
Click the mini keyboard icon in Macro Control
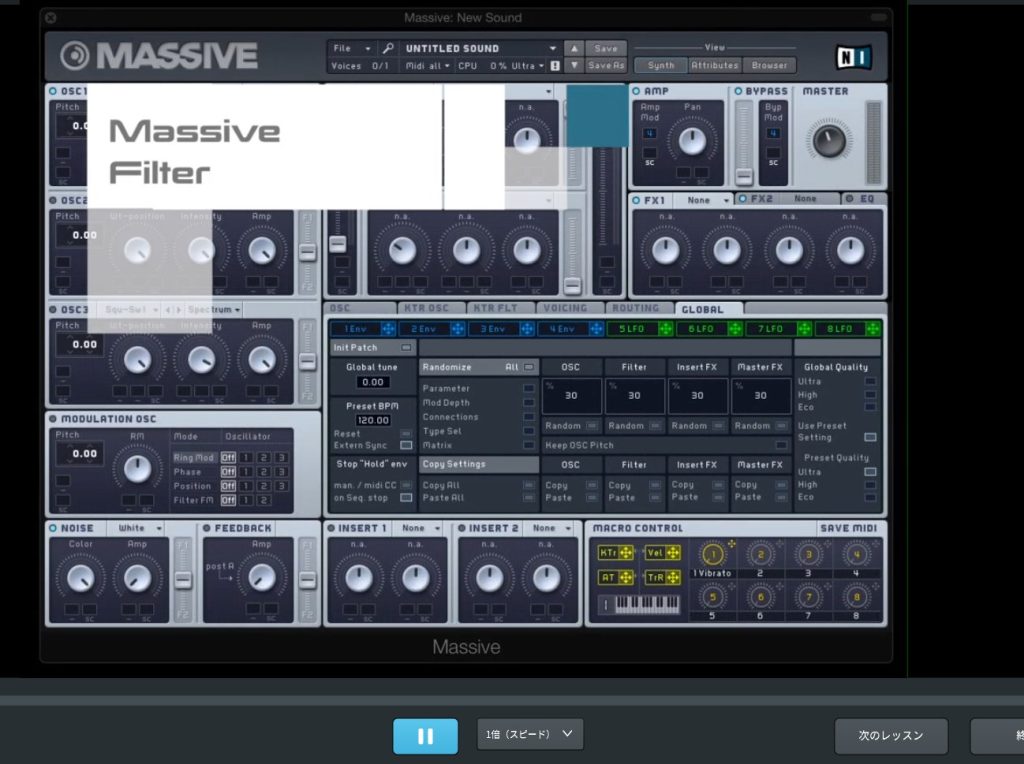point(637,605)
